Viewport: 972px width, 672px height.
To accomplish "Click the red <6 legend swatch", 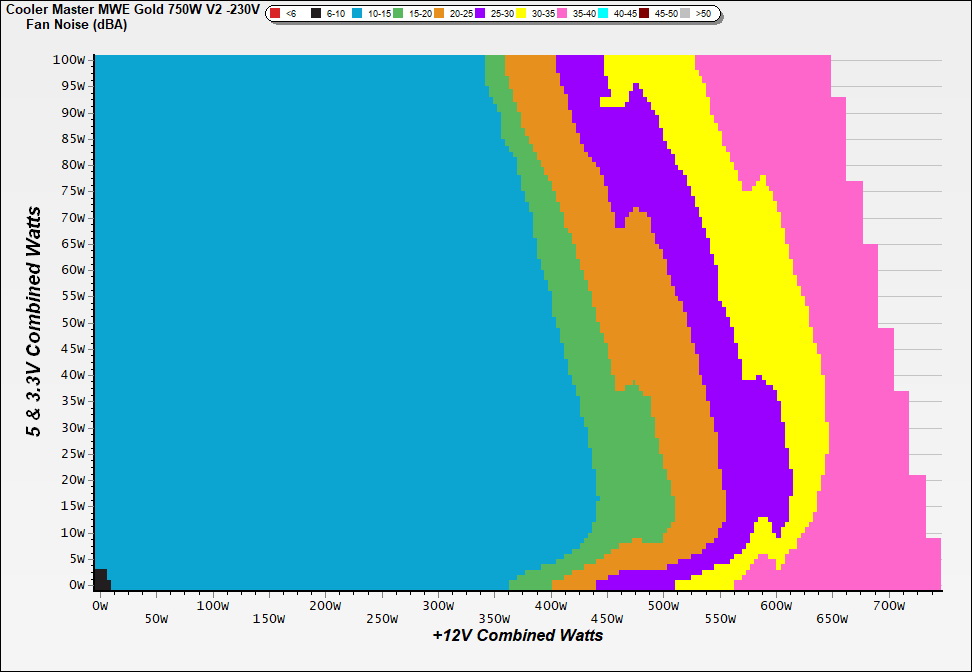I will click(275, 14).
